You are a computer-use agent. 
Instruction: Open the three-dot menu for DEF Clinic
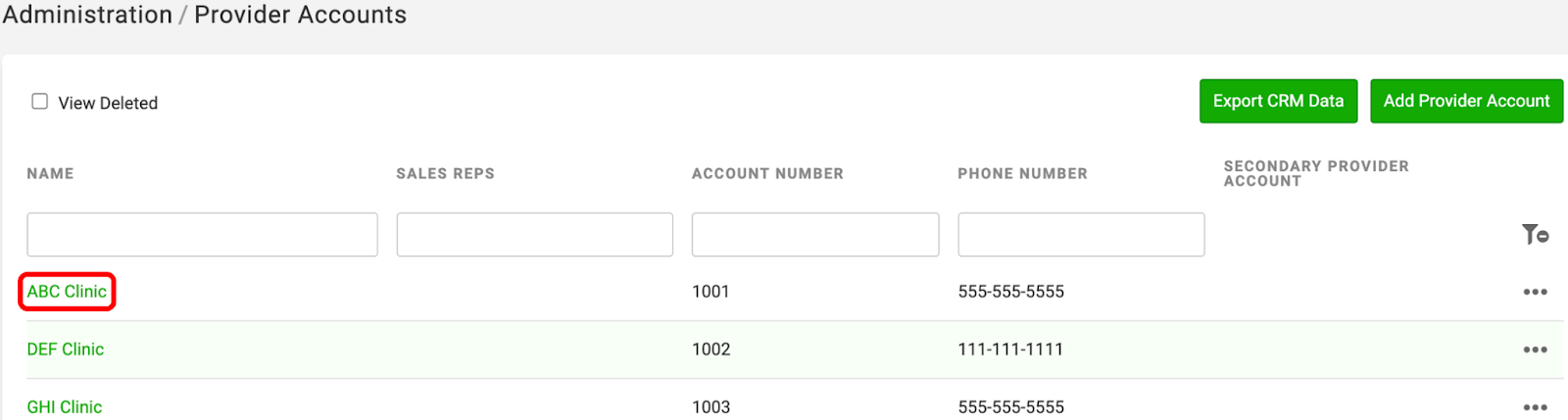pyautogui.click(x=1535, y=350)
